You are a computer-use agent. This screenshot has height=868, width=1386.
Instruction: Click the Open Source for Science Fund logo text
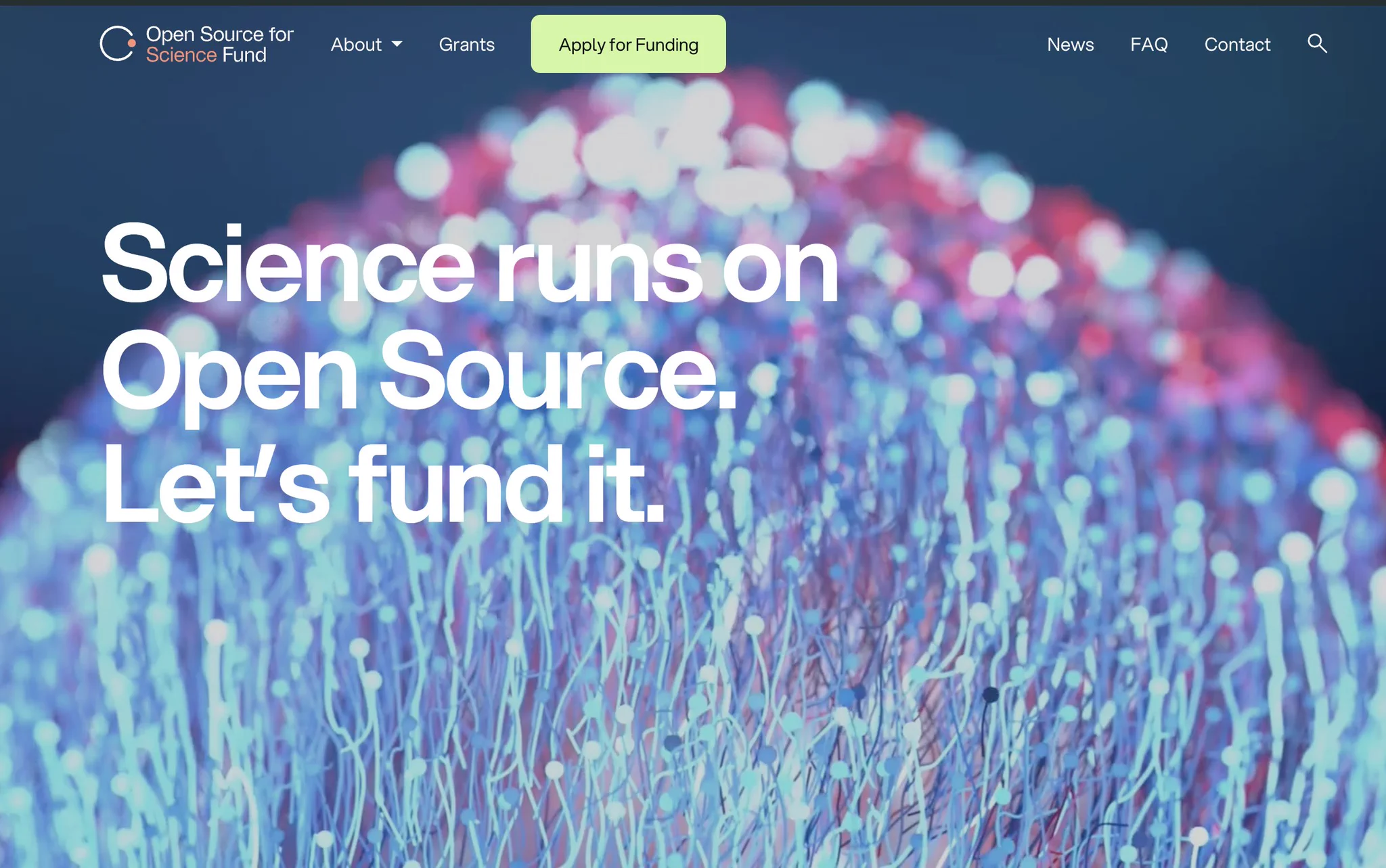pyautogui.click(x=219, y=44)
